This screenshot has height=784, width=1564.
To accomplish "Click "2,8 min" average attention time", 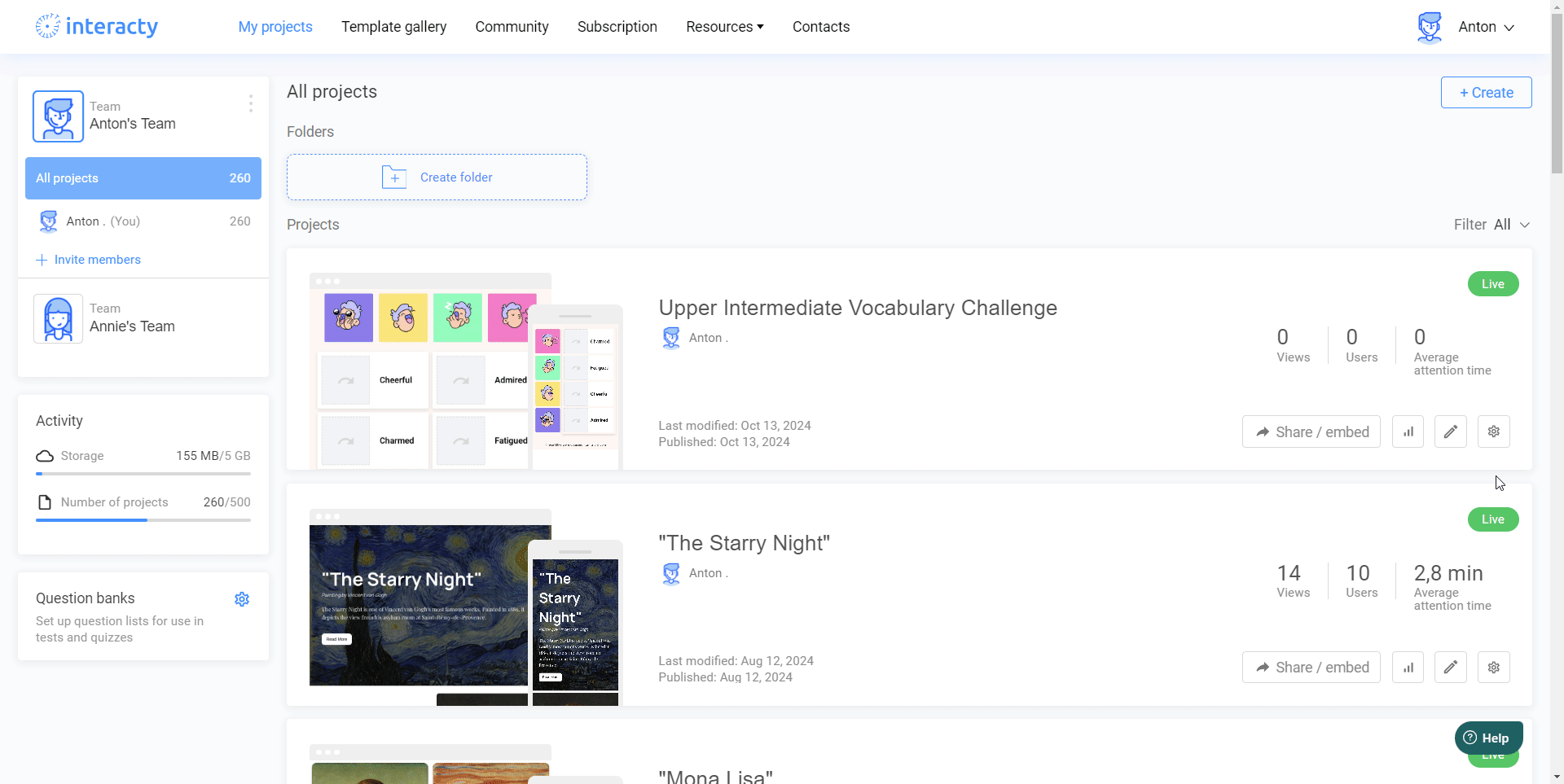I will point(1448,573).
